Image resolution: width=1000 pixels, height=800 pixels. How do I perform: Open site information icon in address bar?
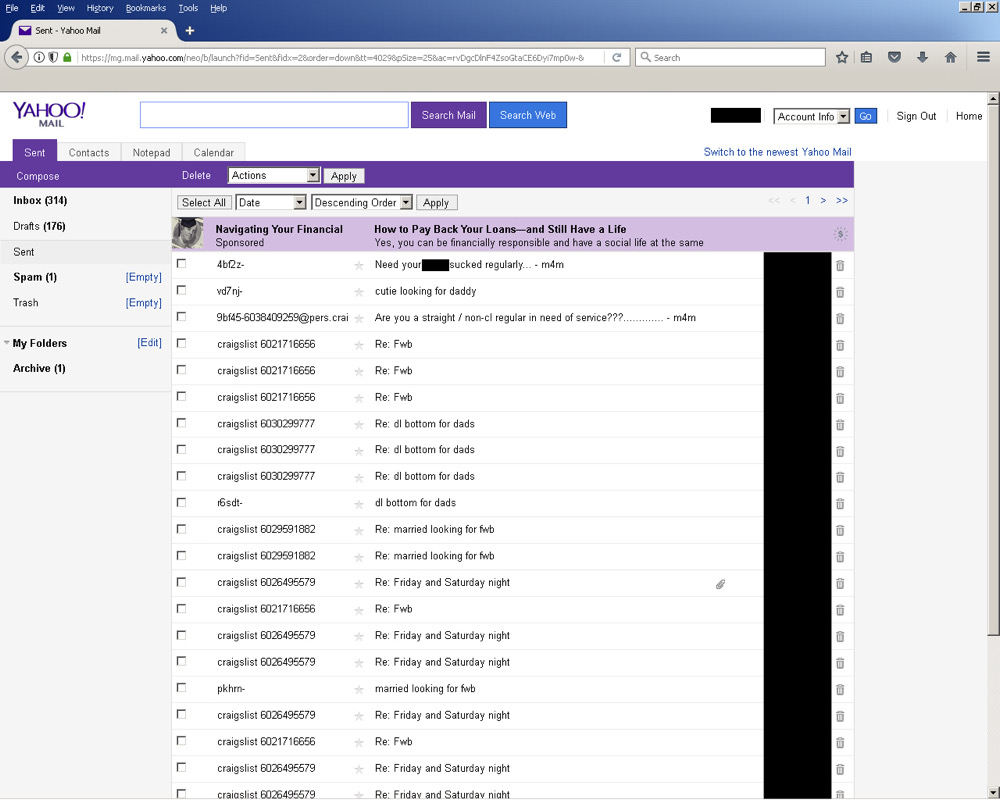(x=39, y=57)
